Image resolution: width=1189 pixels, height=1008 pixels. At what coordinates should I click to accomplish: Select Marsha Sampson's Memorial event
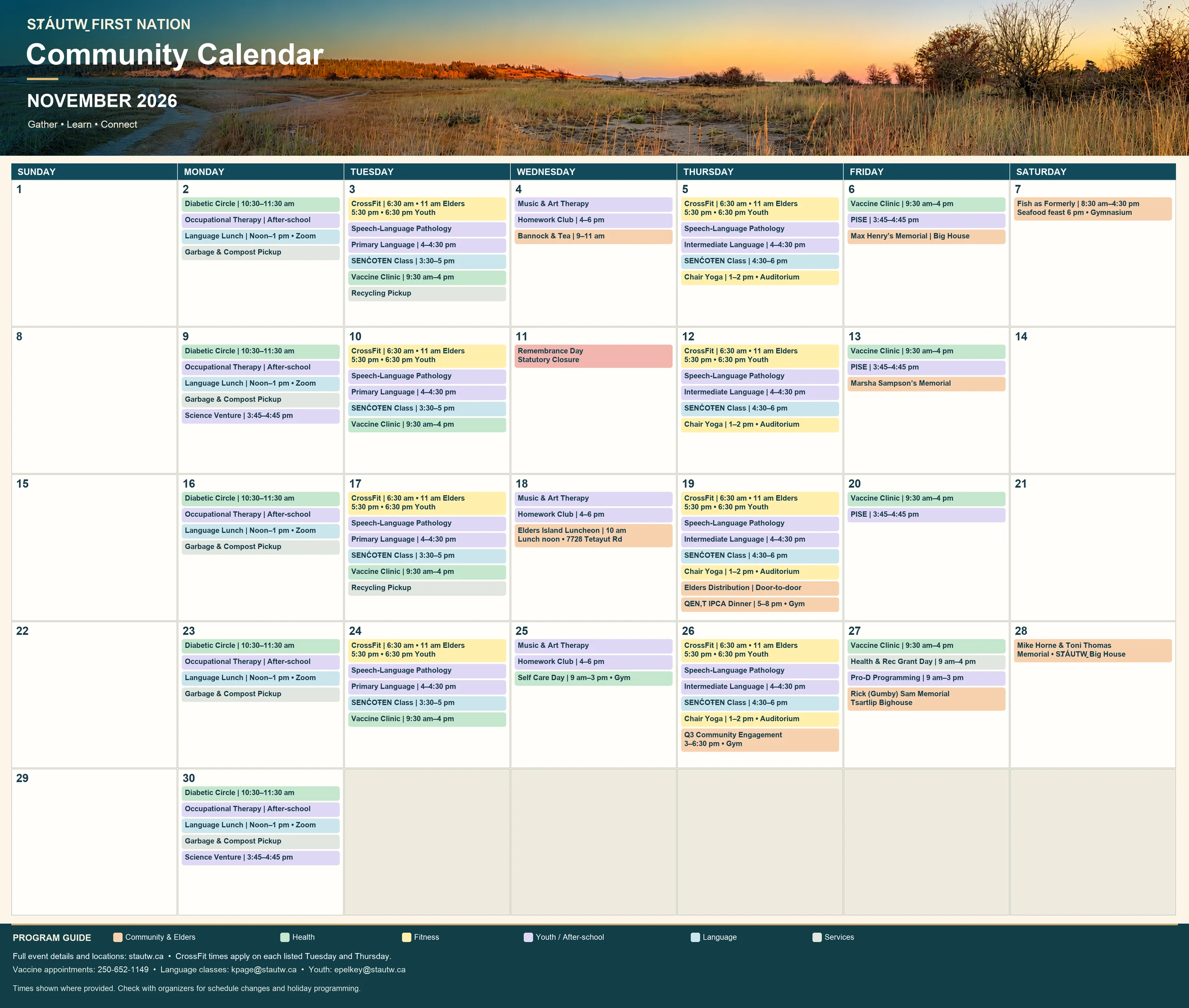(926, 383)
